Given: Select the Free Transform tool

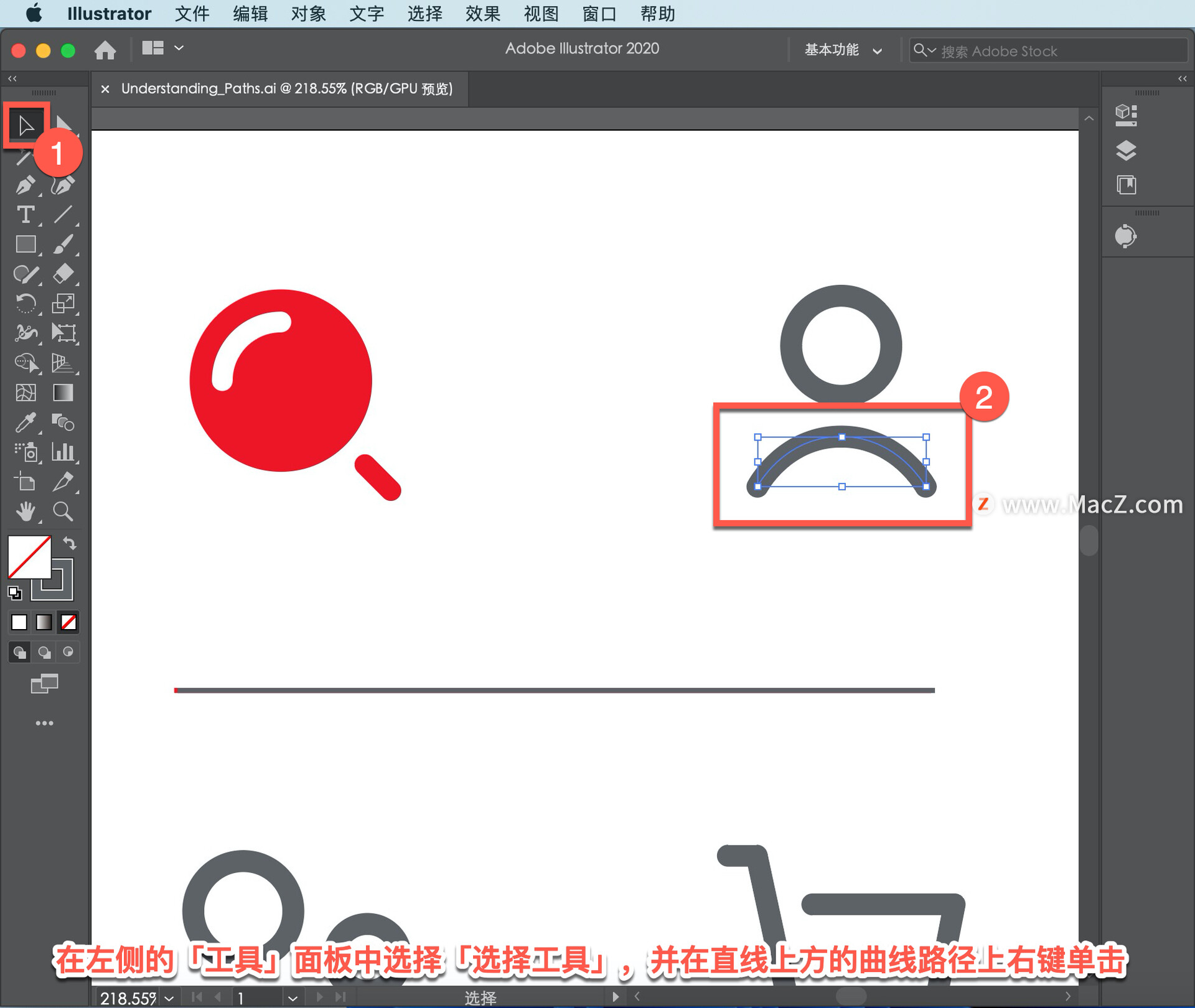Looking at the screenshot, I should [63, 334].
